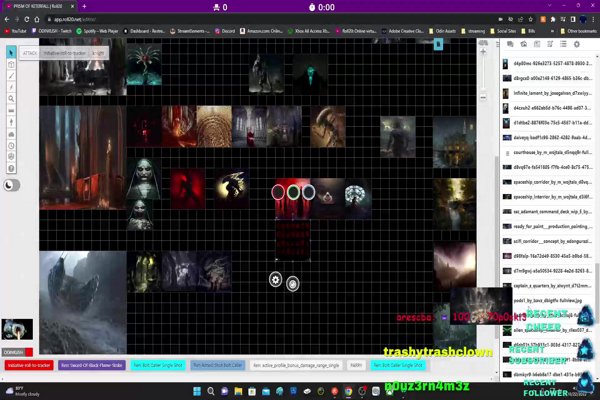Reload the browser page

(x=26, y=19)
